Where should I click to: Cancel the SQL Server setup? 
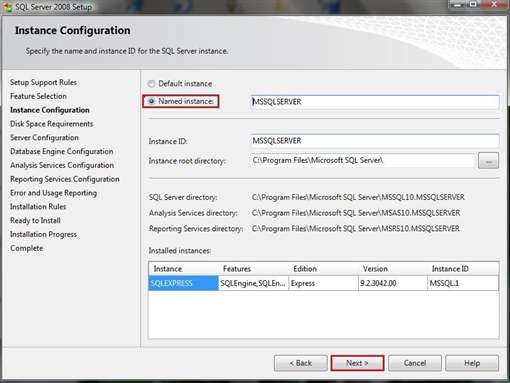point(415,363)
